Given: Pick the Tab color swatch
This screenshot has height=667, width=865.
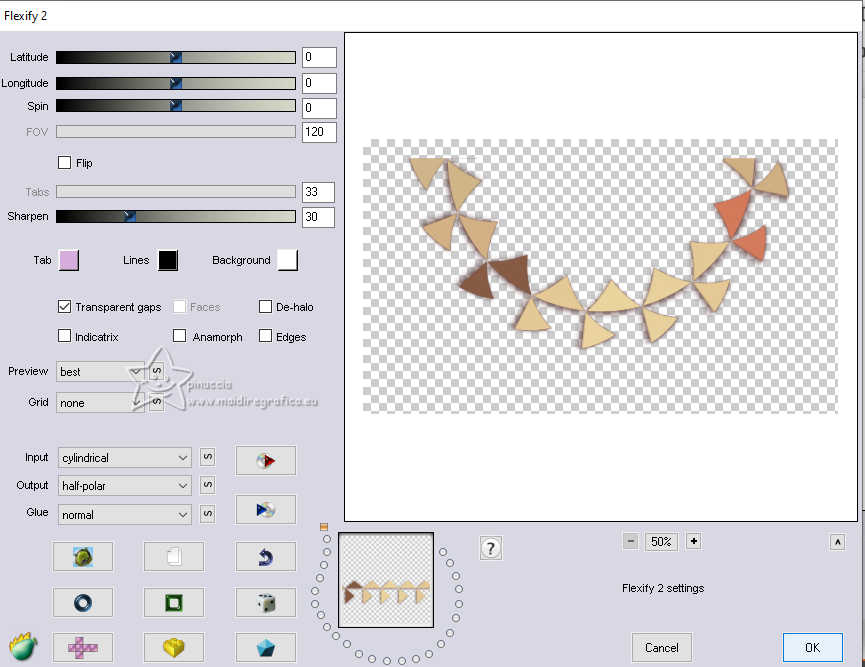Looking at the screenshot, I should click(69, 260).
